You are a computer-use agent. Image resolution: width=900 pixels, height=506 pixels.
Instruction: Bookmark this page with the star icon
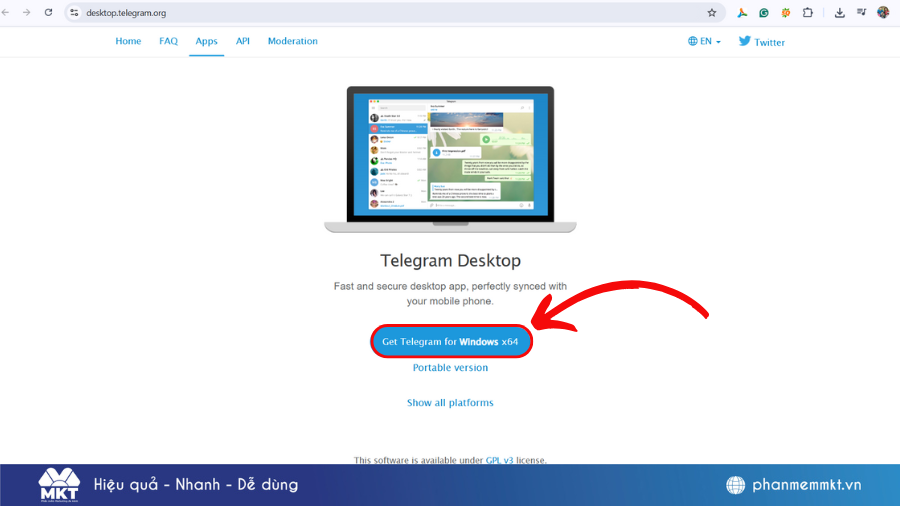click(712, 13)
